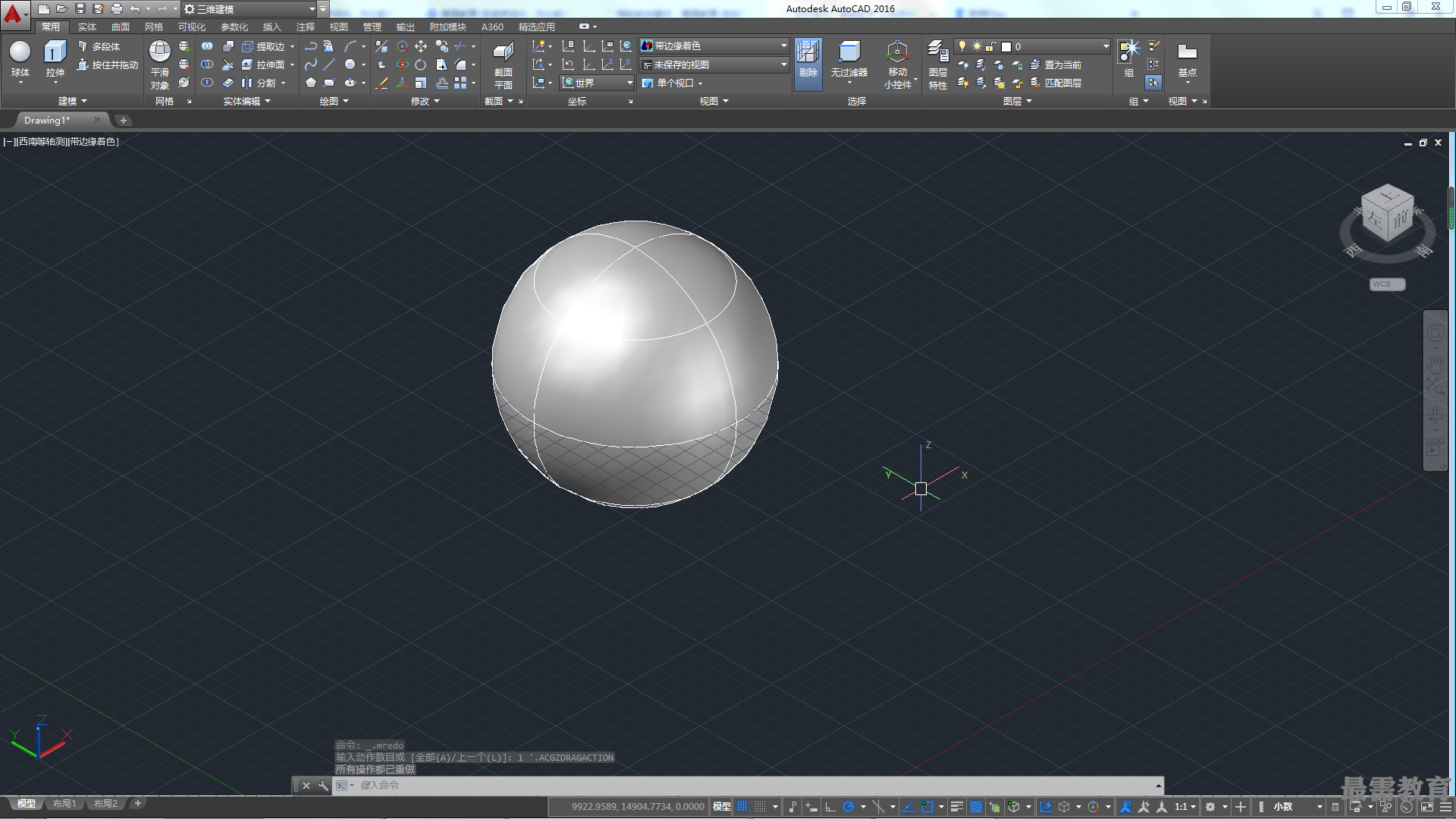Image resolution: width=1456 pixels, height=819 pixels.
Task: Click the Extrude Faces (拉伸面) tool
Action: (263, 65)
